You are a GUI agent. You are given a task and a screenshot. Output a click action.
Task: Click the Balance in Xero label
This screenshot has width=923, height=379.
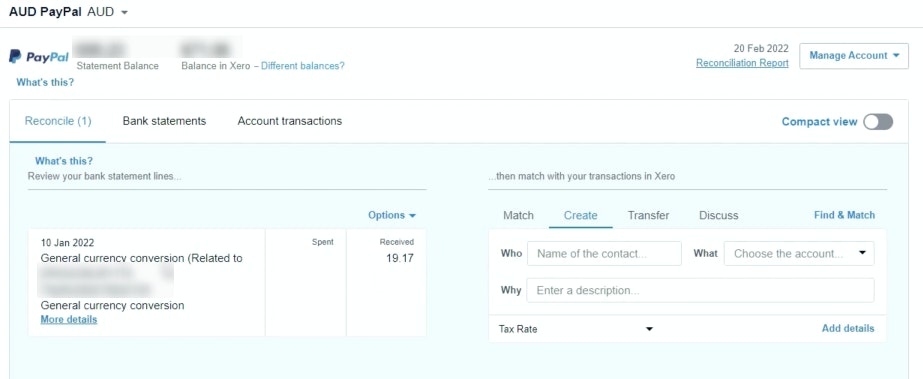pos(215,66)
